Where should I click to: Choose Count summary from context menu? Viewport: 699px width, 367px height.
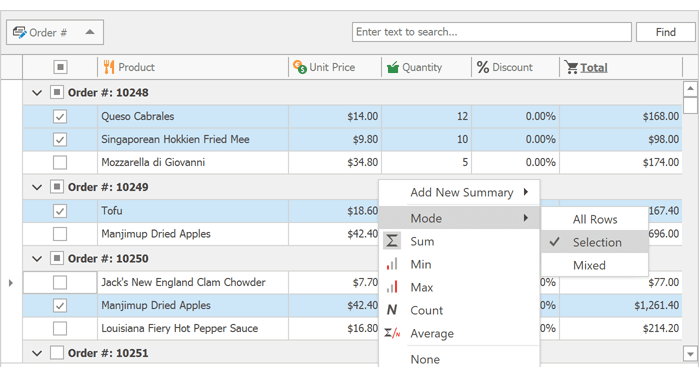[x=459, y=310]
